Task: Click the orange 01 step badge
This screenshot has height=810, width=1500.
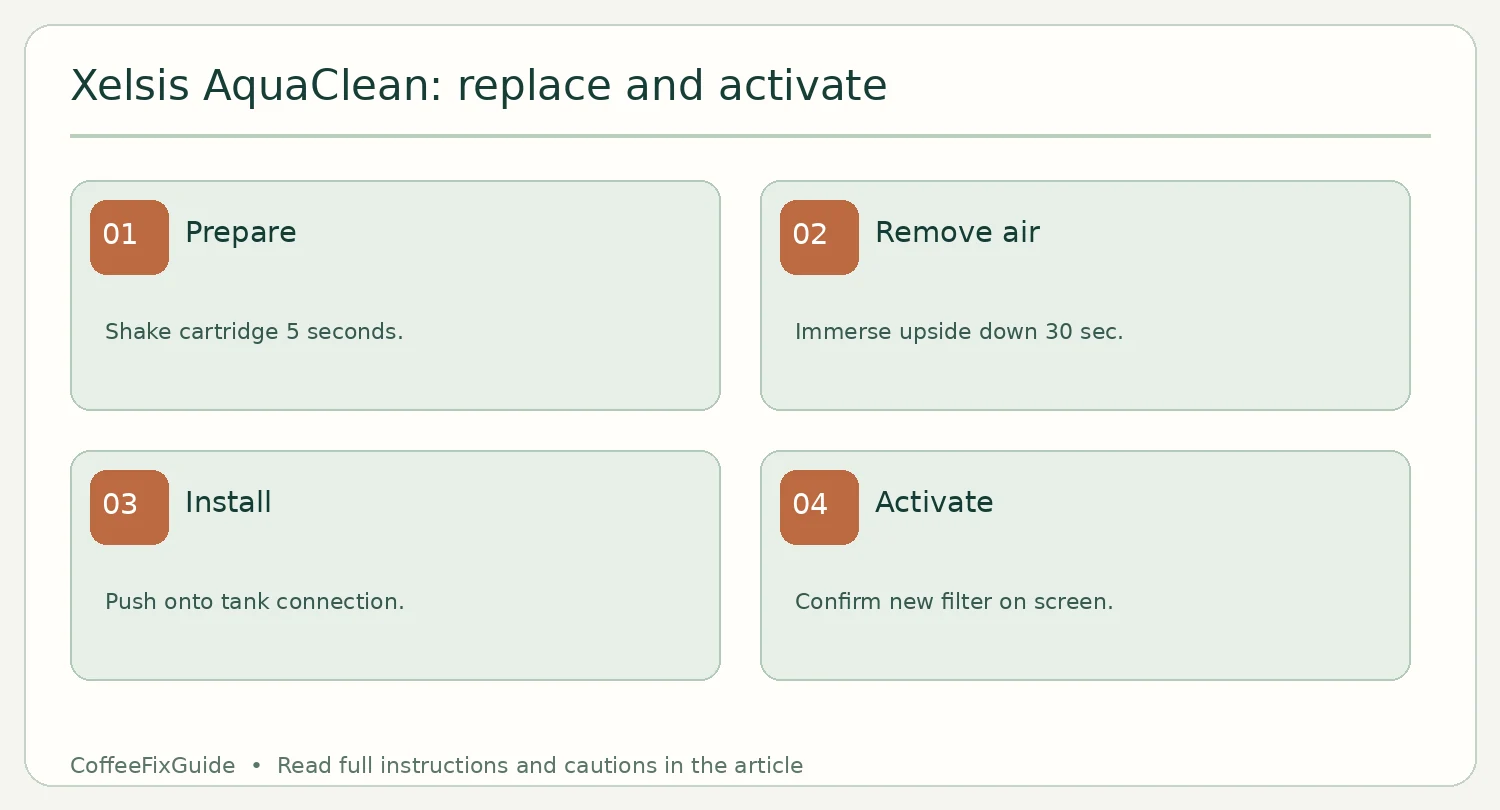Action: pyautogui.click(x=129, y=237)
